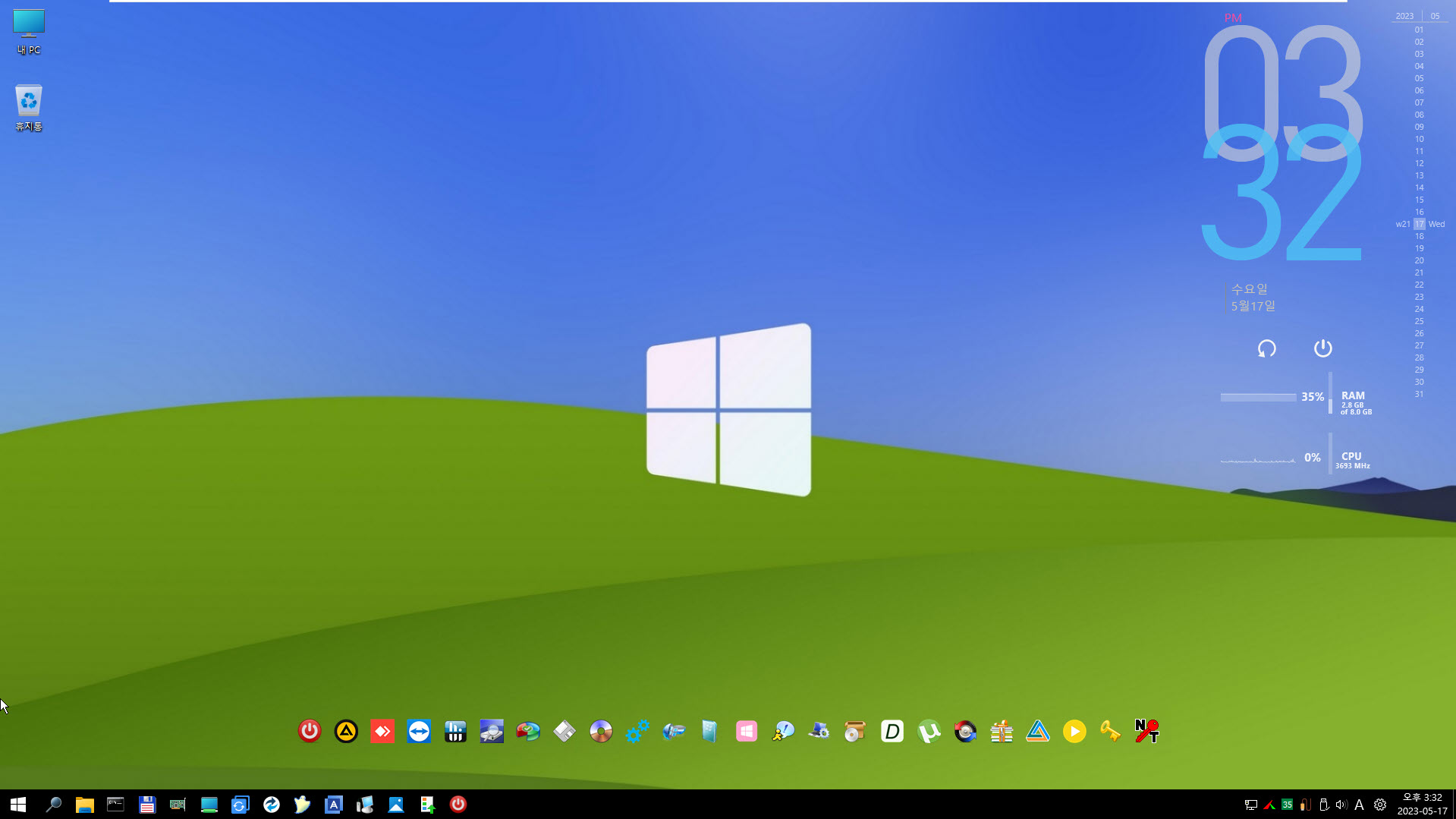Viewport: 1456px width, 819px height.
Task: Open the gray floppy disk icon in dock
Action: (564, 731)
